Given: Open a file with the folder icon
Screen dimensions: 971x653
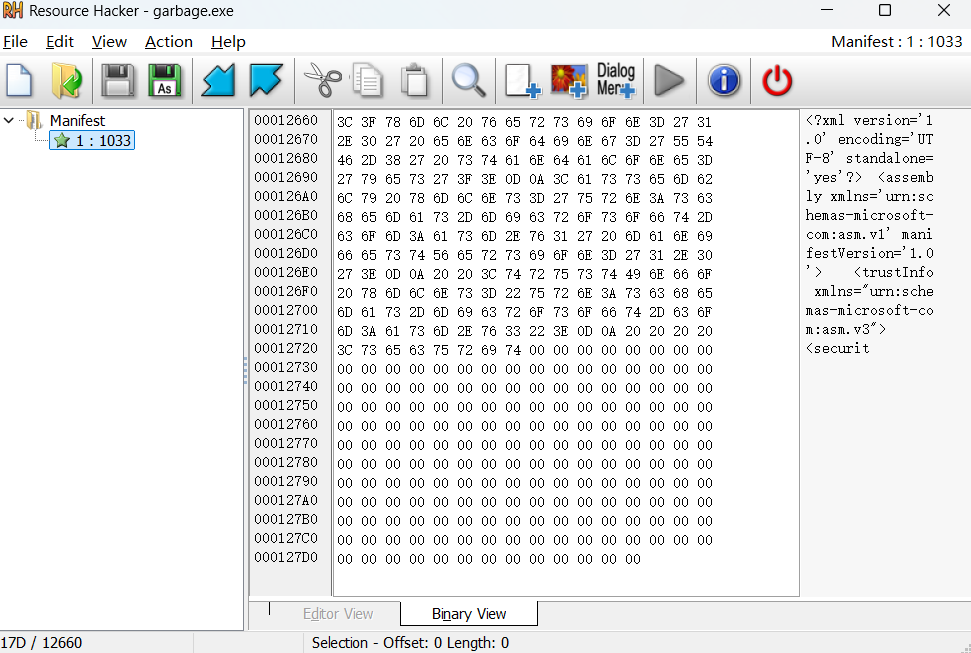Looking at the screenshot, I should (67, 81).
